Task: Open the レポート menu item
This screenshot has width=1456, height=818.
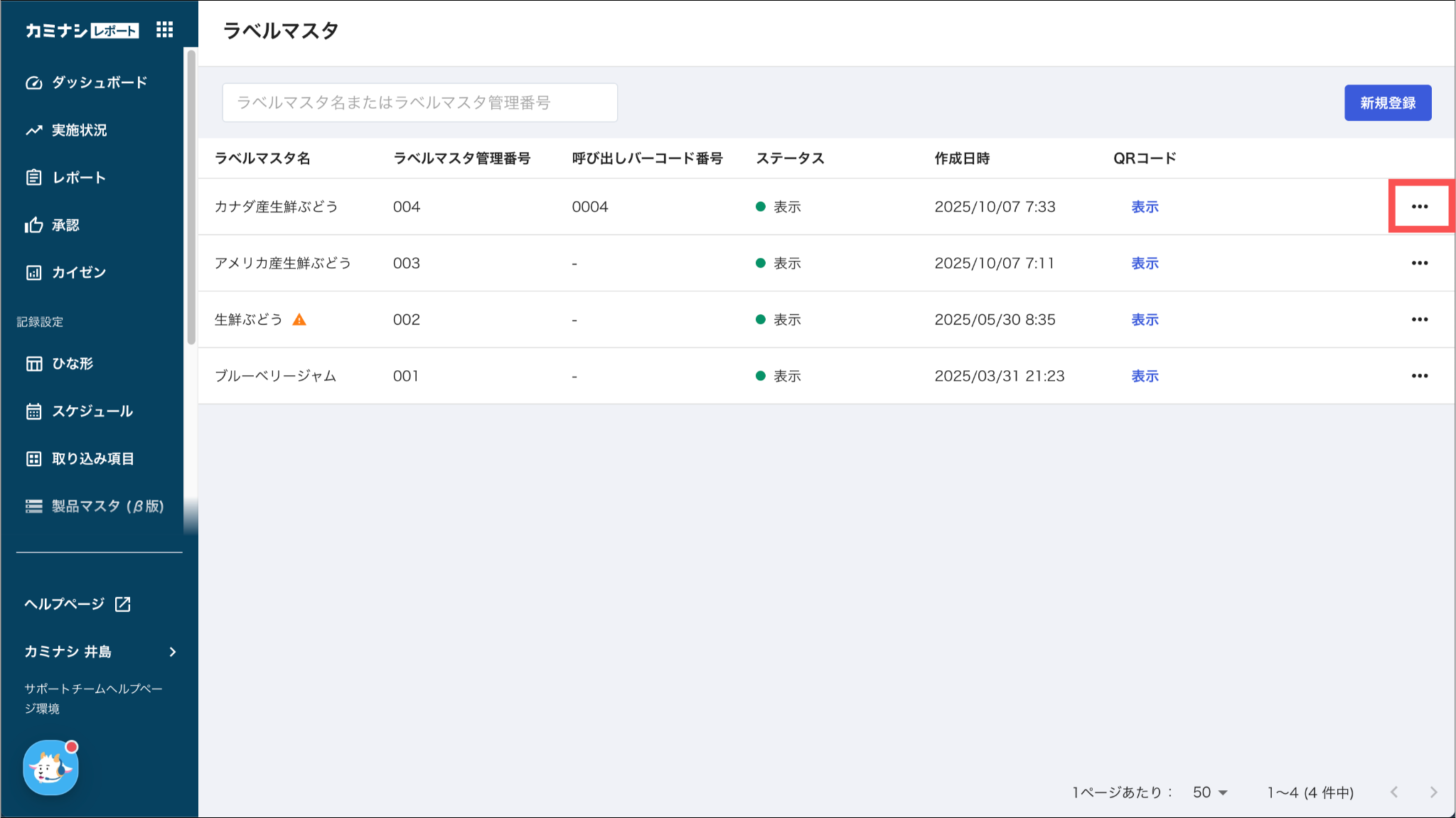Action: point(79,178)
